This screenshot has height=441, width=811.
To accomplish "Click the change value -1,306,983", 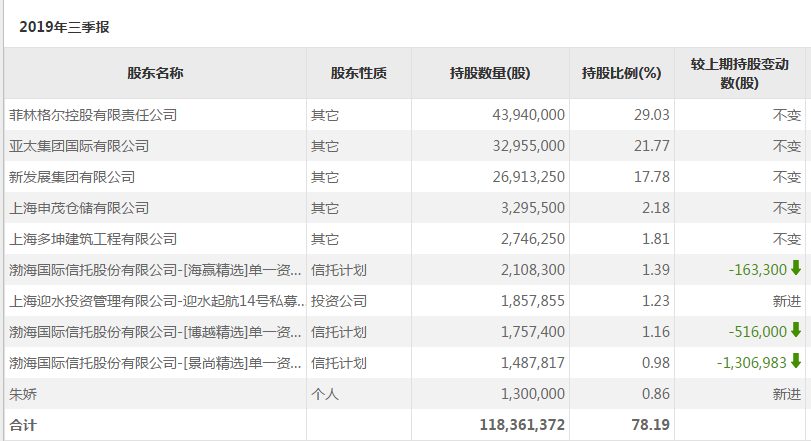I will point(752,363).
